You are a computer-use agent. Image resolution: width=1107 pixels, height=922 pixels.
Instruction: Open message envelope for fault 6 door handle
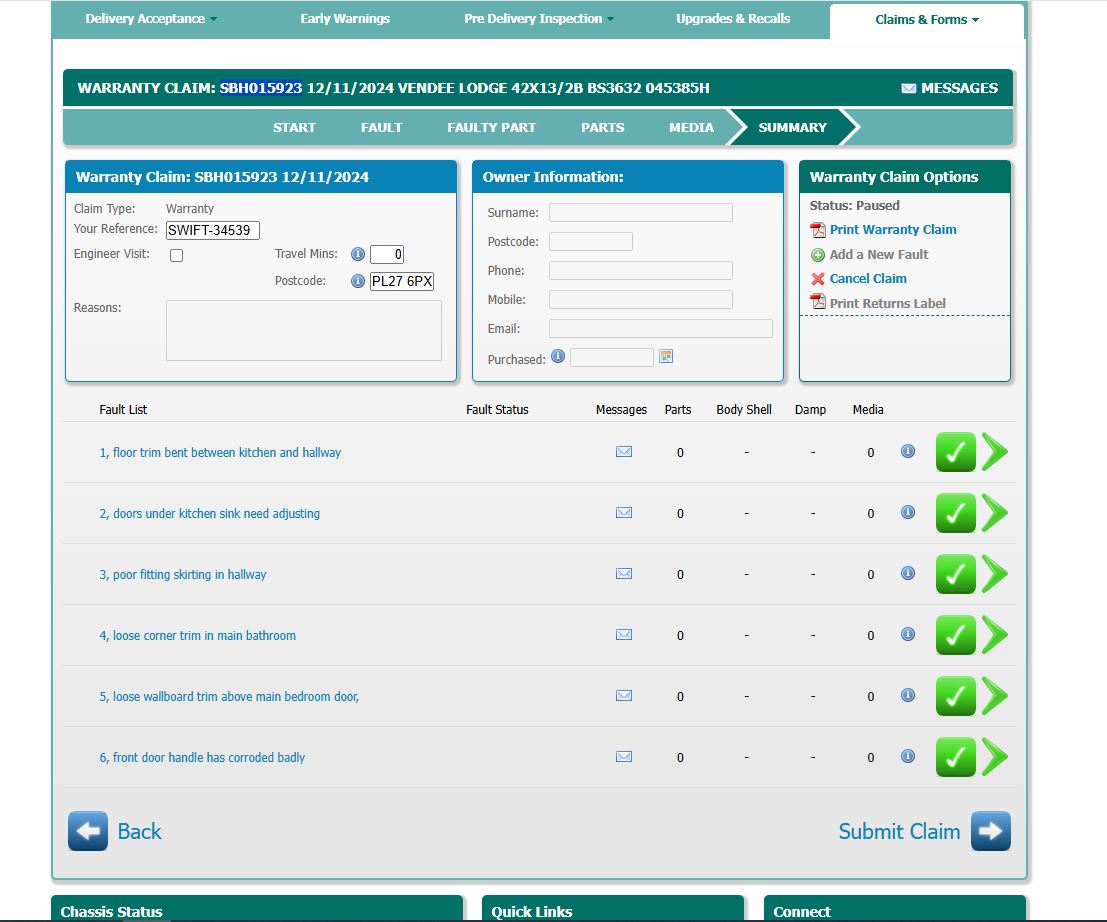623,757
